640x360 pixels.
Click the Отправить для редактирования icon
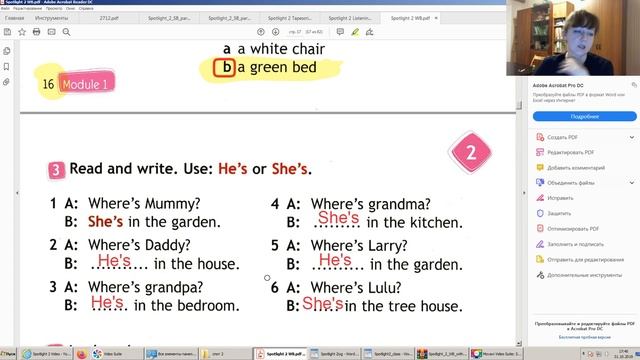pyautogui.click(x=540, y=259)
